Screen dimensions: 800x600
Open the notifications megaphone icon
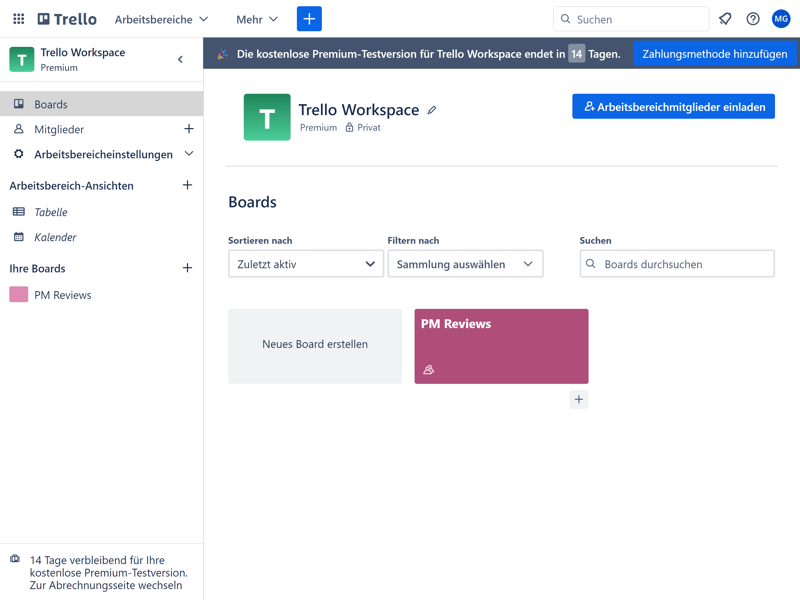click(x=725, y=19)
